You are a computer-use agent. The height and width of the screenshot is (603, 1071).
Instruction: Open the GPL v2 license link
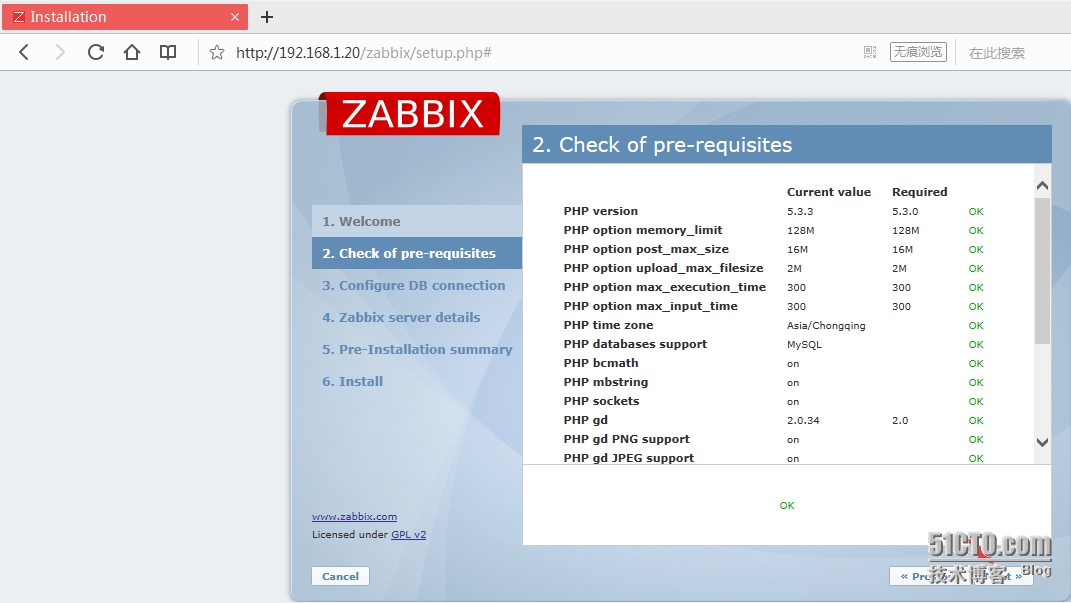[408, 535]
